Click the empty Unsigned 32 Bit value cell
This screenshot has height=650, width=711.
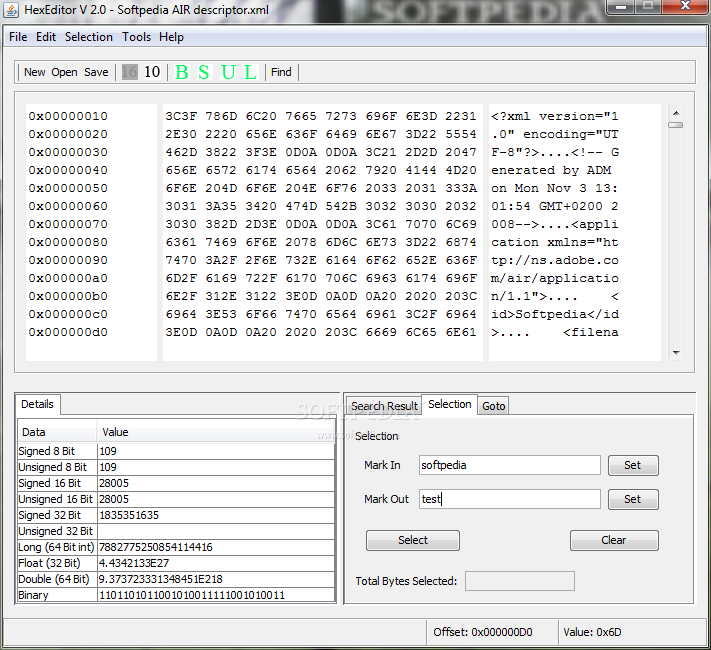click(x=216, y=531)
